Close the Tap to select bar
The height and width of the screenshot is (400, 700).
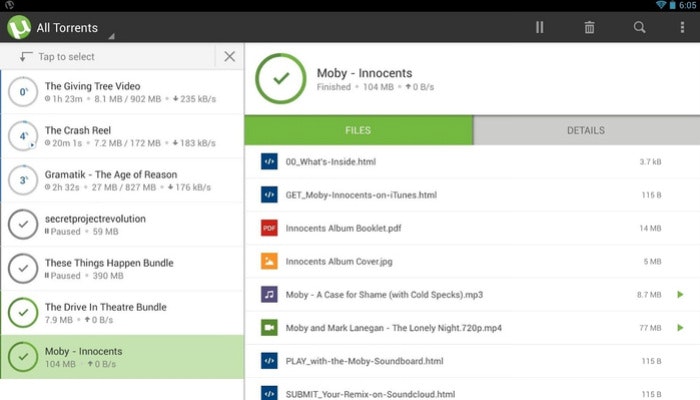coord(229,56)
